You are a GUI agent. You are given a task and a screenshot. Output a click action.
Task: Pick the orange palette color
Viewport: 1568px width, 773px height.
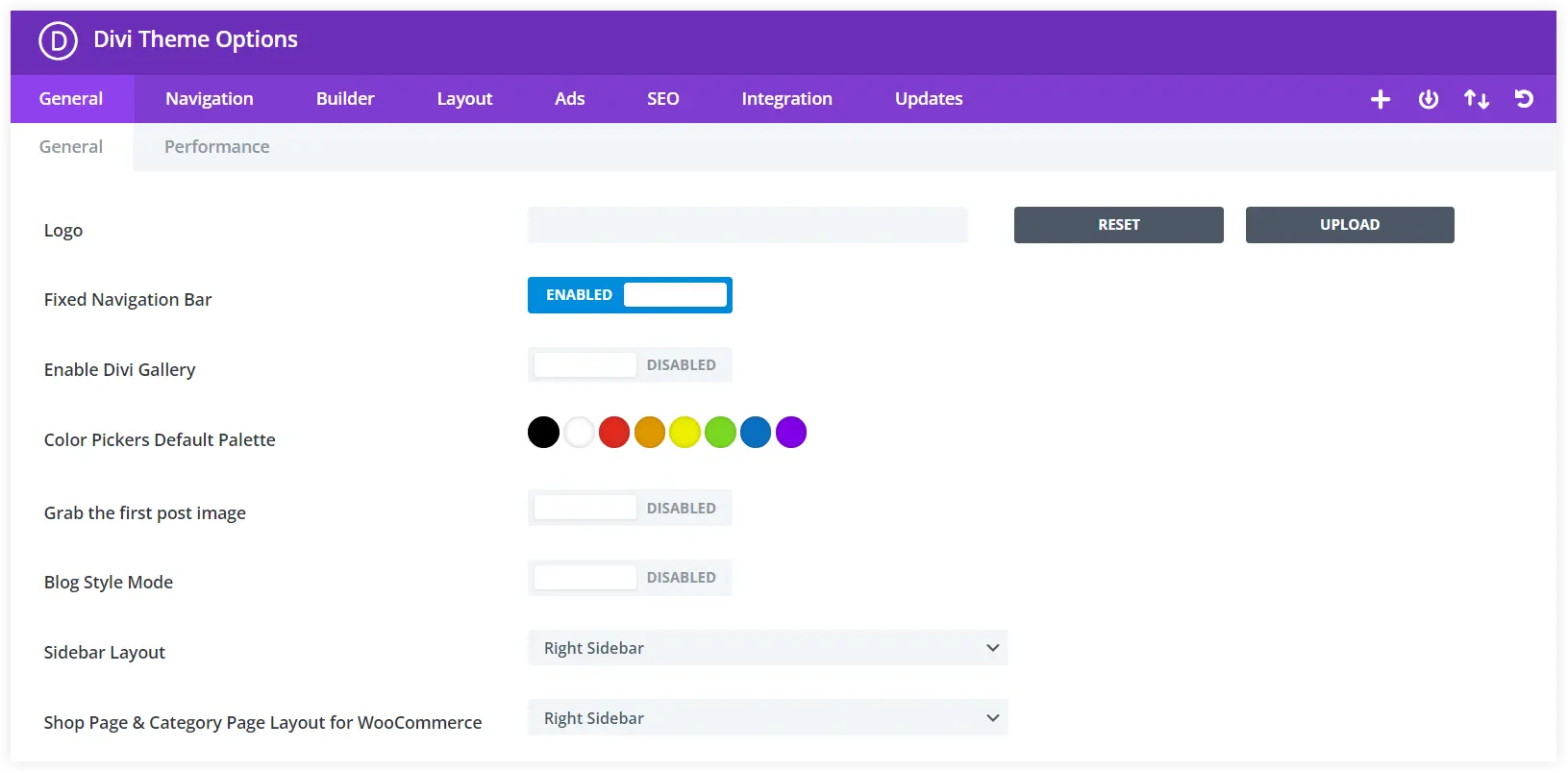(650, 433)
